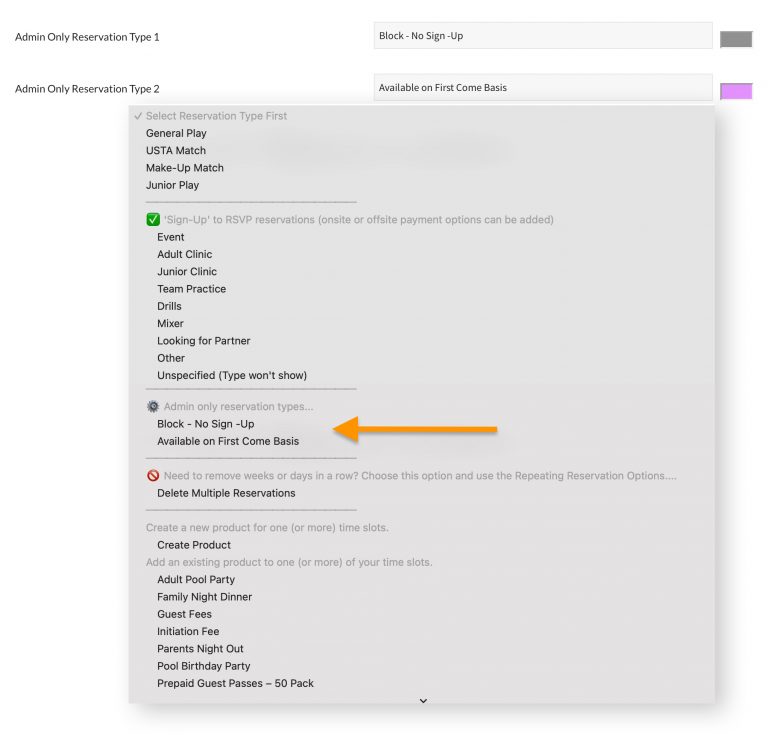Select Looking for Partner option
Screen dimensions: 768x752
pyautogui.click(x=203, y=341)
